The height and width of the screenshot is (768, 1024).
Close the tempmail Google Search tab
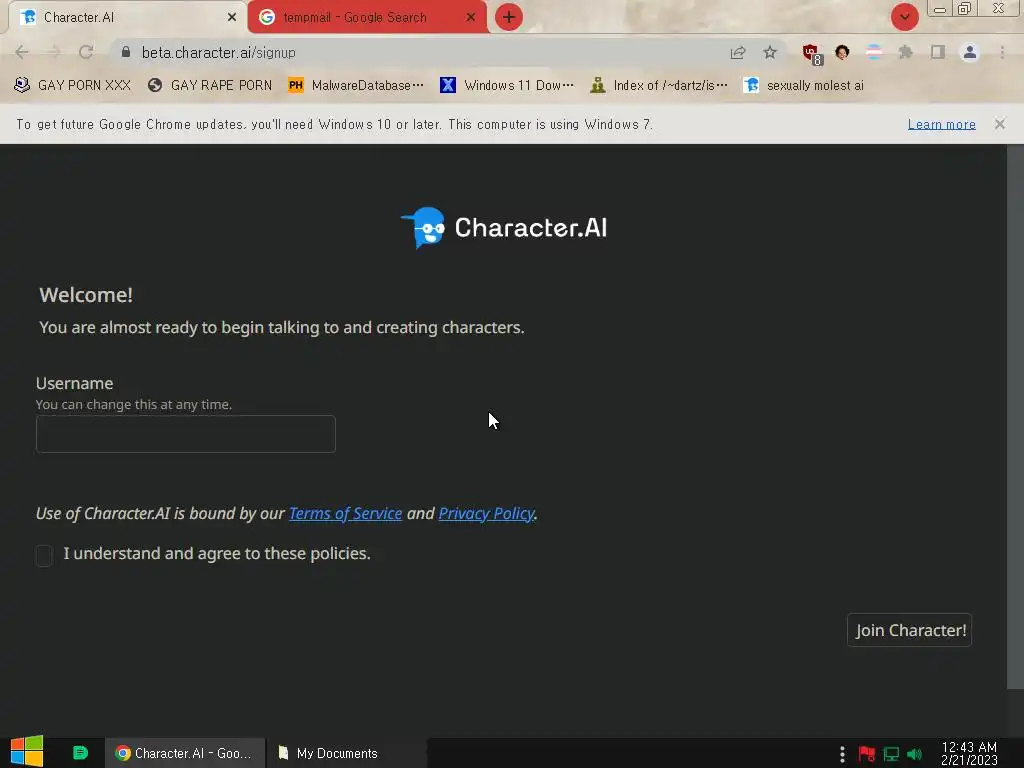coord(471,17)
